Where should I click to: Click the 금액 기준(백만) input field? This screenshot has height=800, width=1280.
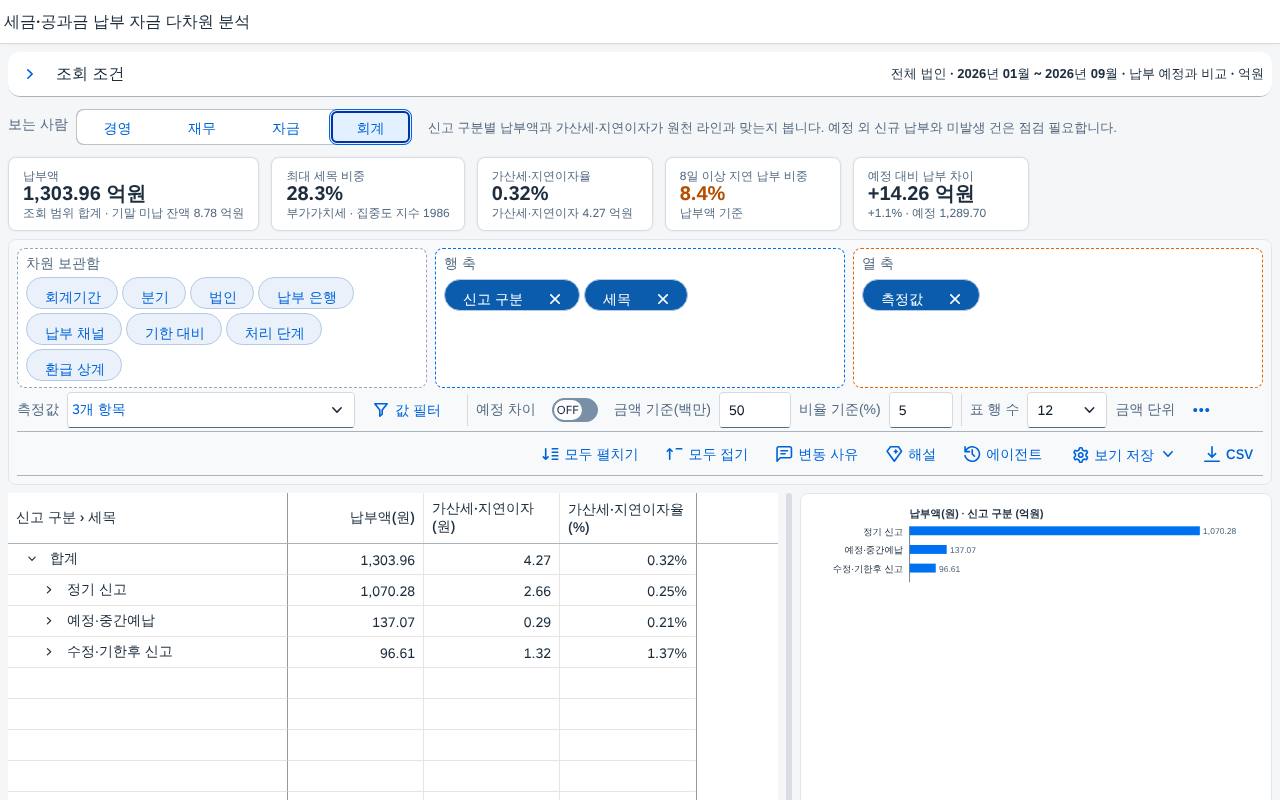755,410
